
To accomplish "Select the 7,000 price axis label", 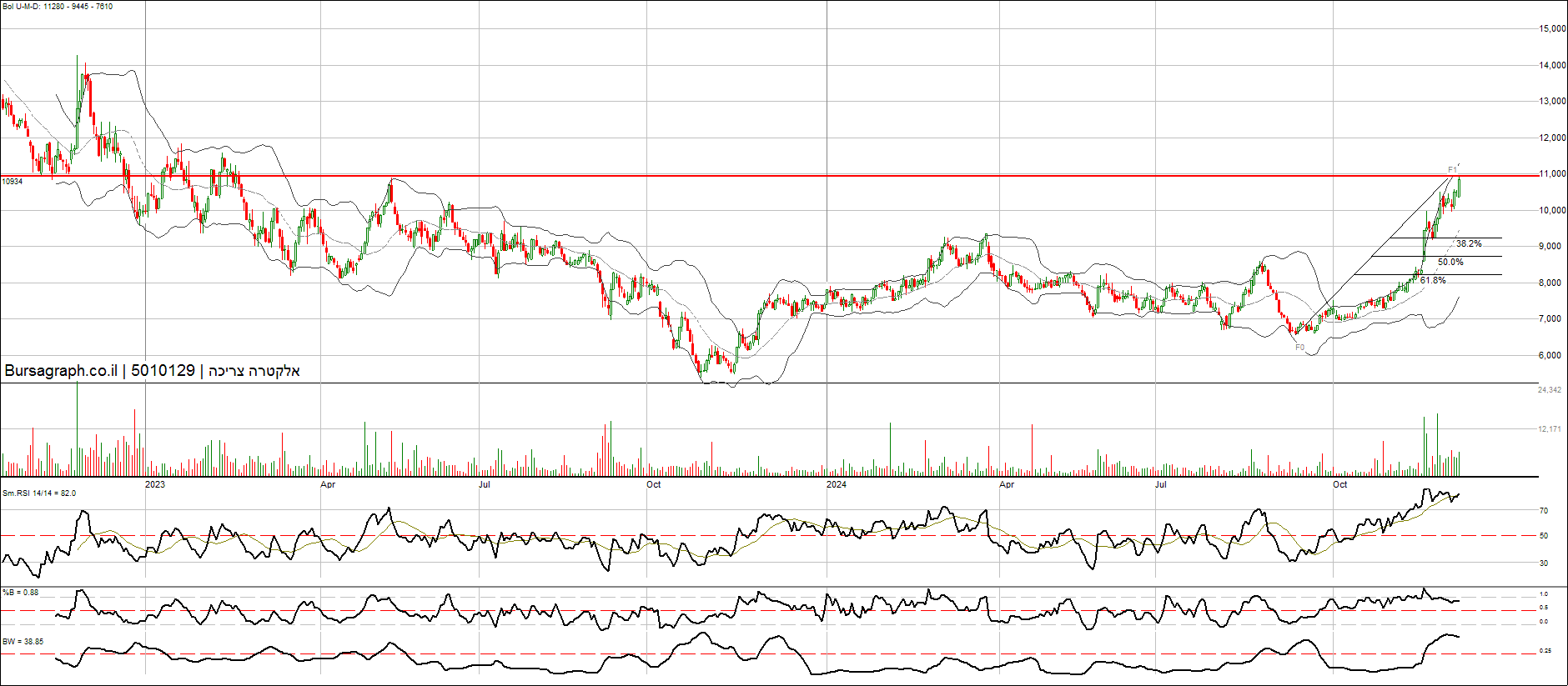I will coord(1550,318).
